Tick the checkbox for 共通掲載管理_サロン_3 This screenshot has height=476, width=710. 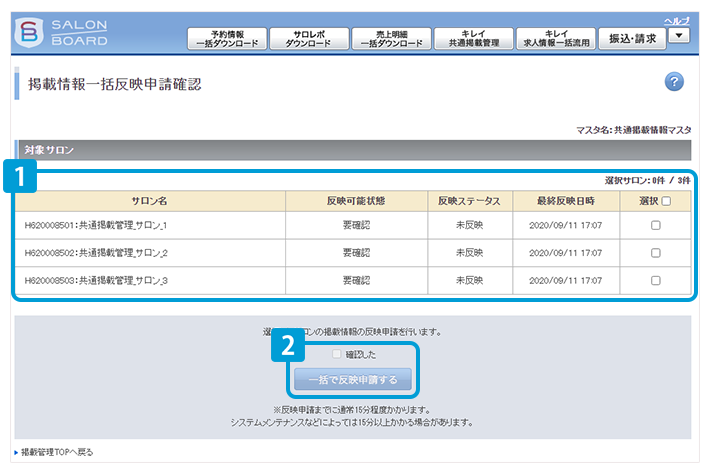click(x=655, y=280)
